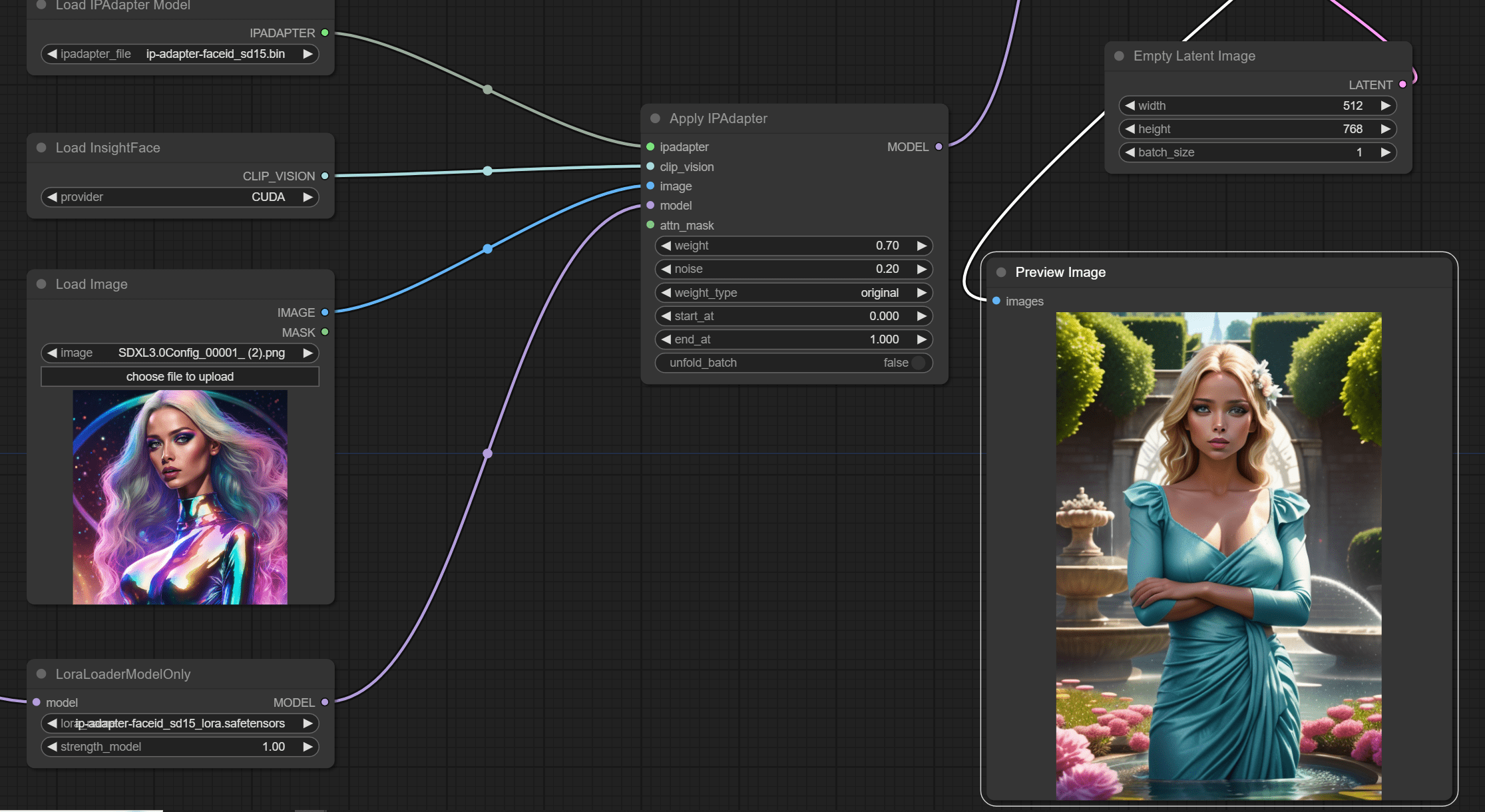Click the MODEL output socket on LoraLoaderModelOnly
The width and height of the screenshot is (1485, 812).
pos(325,702)
